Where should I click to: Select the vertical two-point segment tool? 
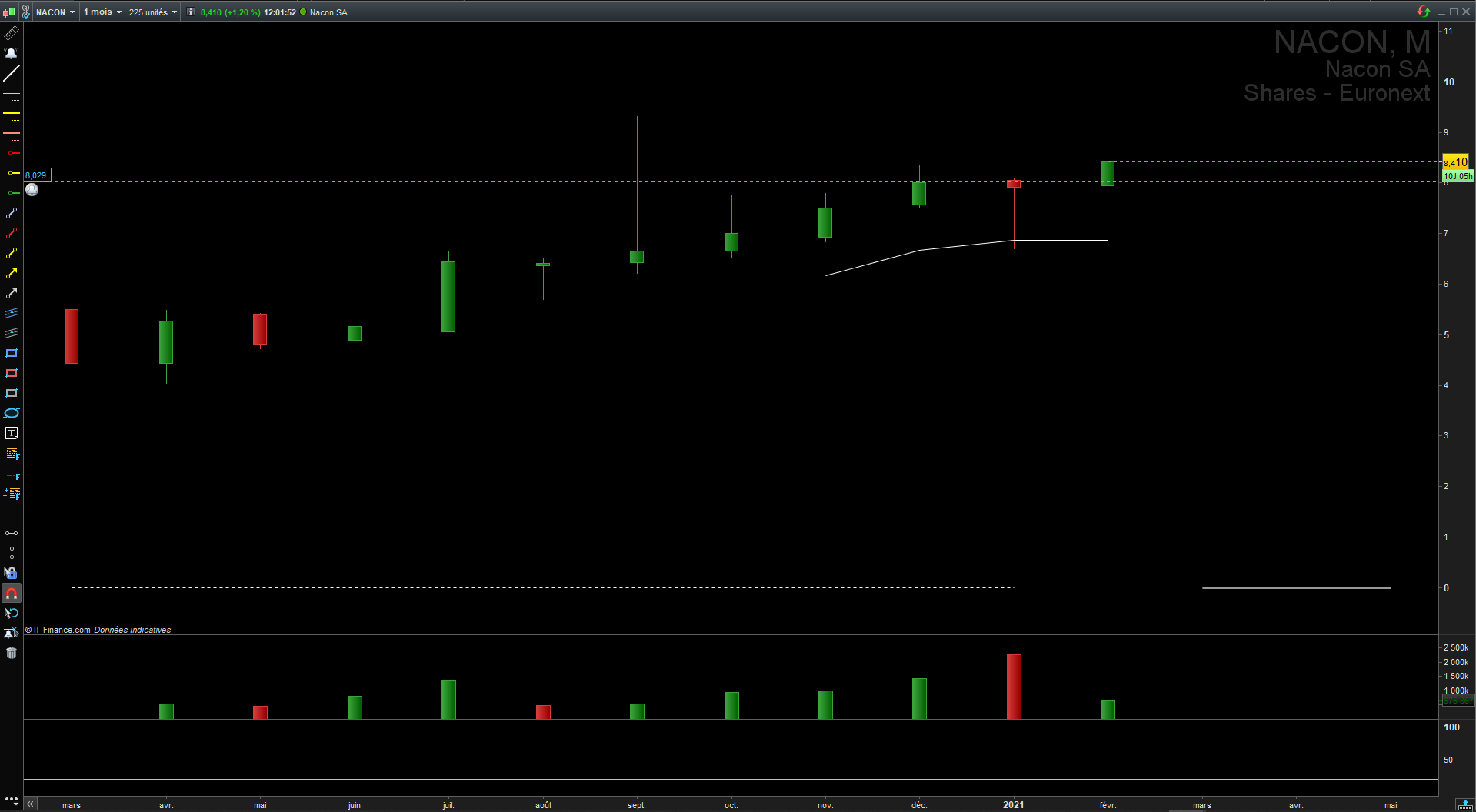point(12,553)
